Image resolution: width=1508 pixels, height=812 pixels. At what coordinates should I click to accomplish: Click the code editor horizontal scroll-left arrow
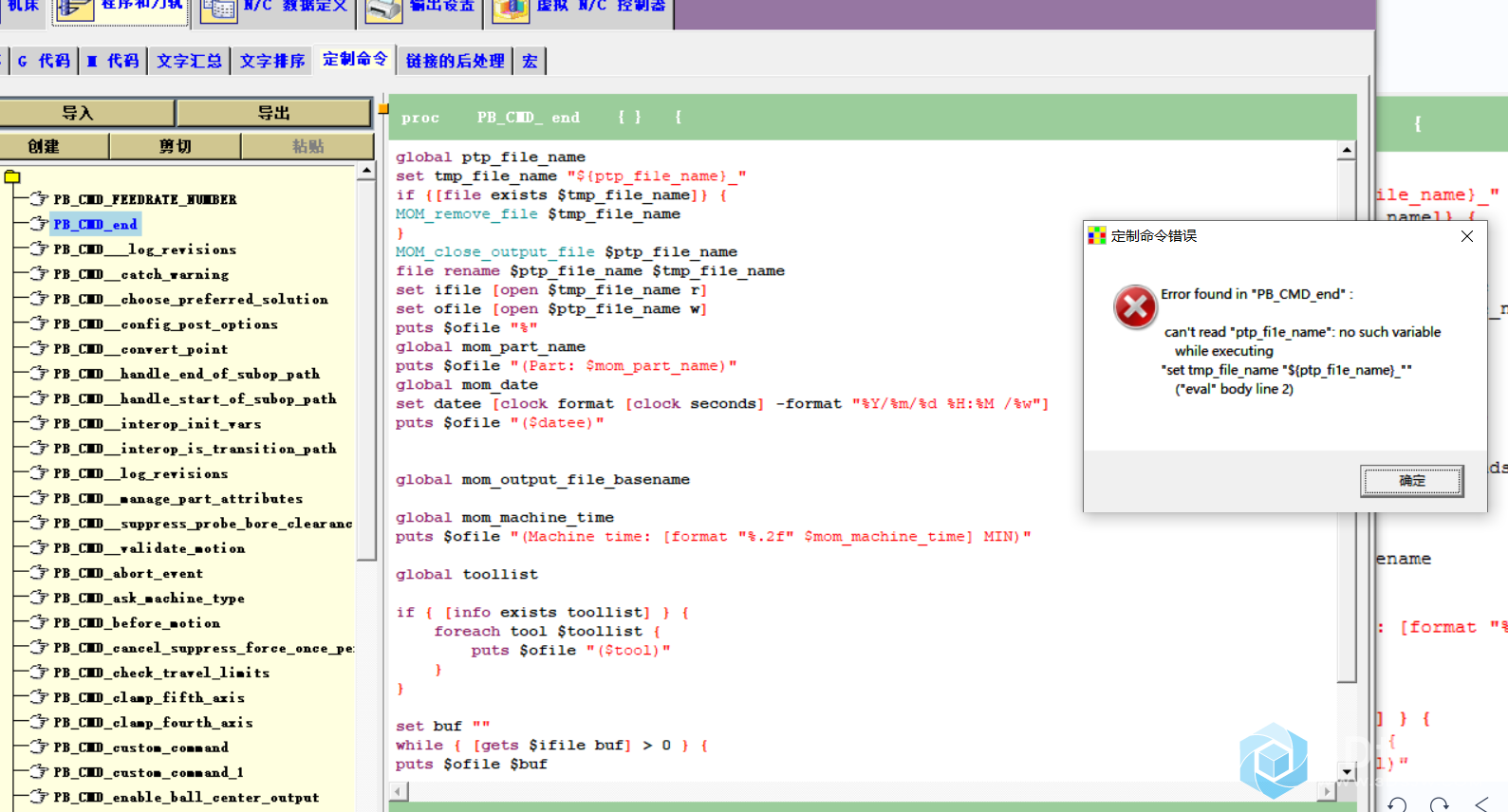[x=399, y=790]
